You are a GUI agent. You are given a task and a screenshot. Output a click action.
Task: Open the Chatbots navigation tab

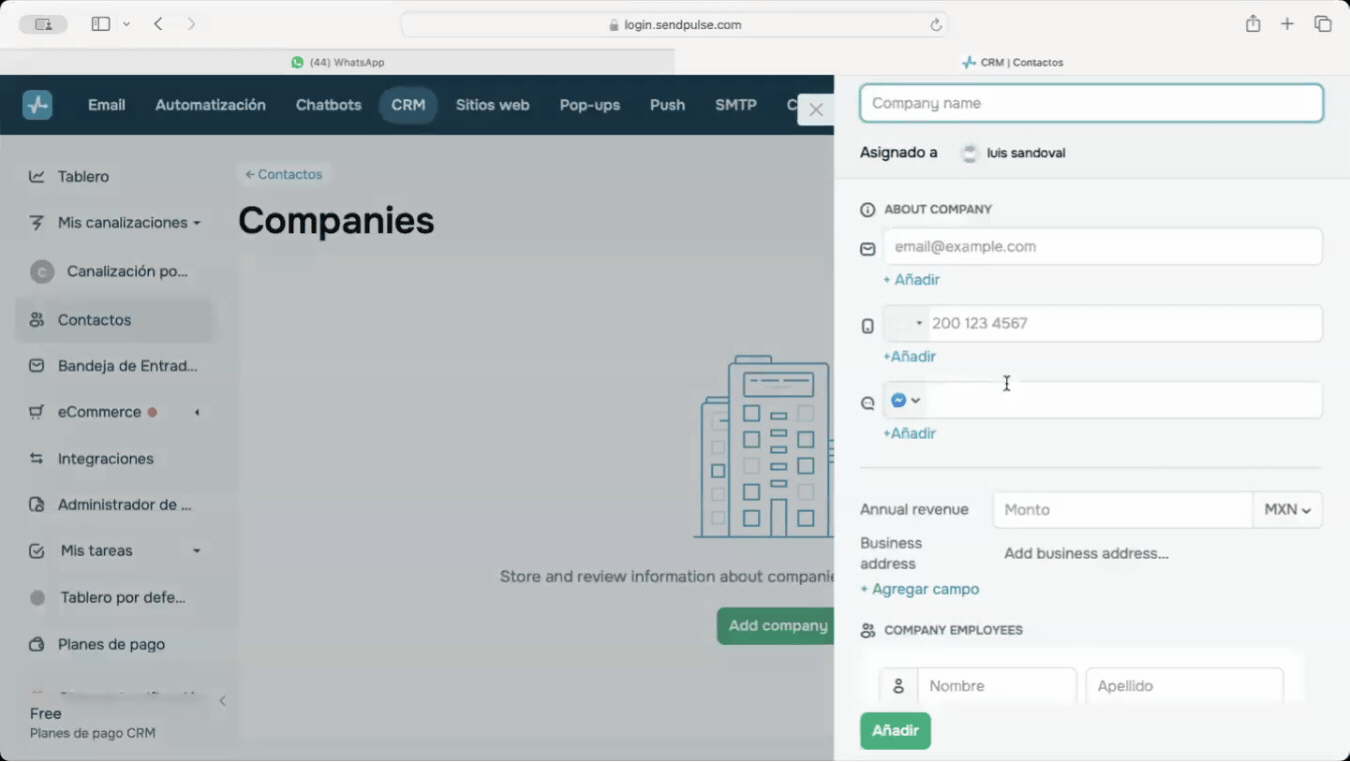point(328,105)
